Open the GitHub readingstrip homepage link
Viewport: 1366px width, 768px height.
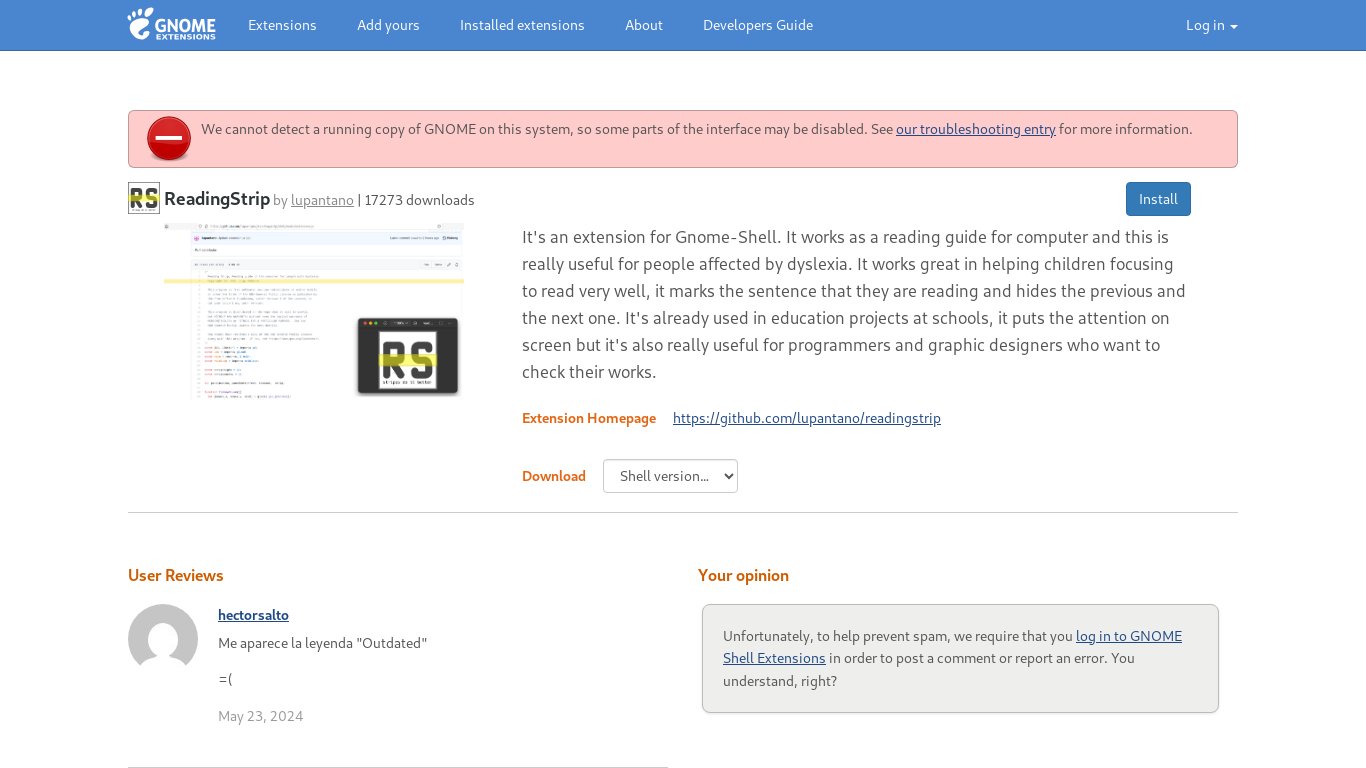tap(806, 418)
